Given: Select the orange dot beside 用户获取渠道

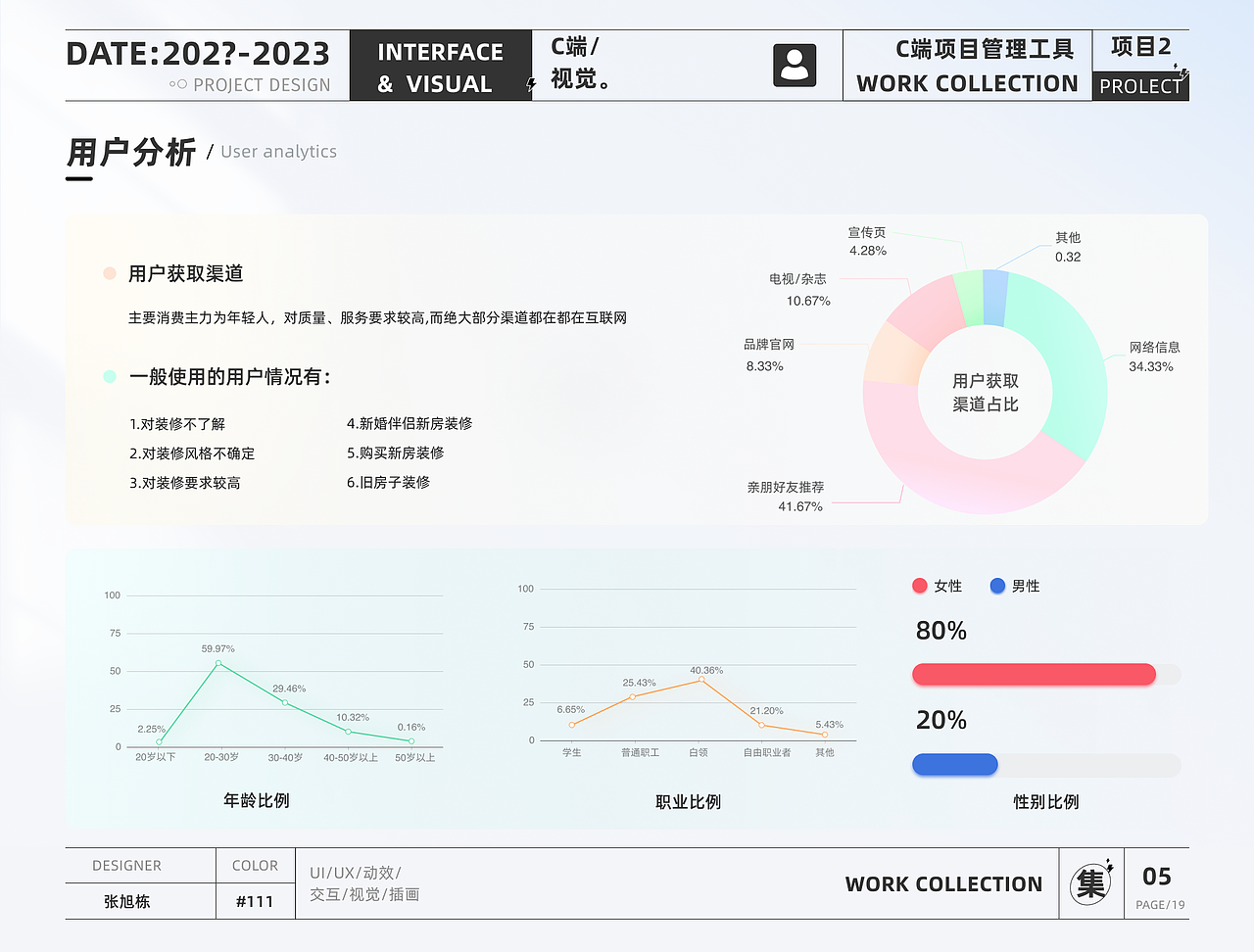Looking at the screenshot, I should click(x=110, y=274).
